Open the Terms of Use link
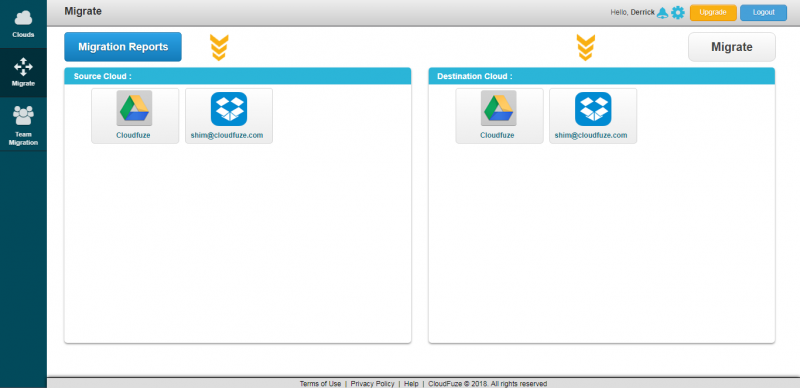 coord(320,384)
